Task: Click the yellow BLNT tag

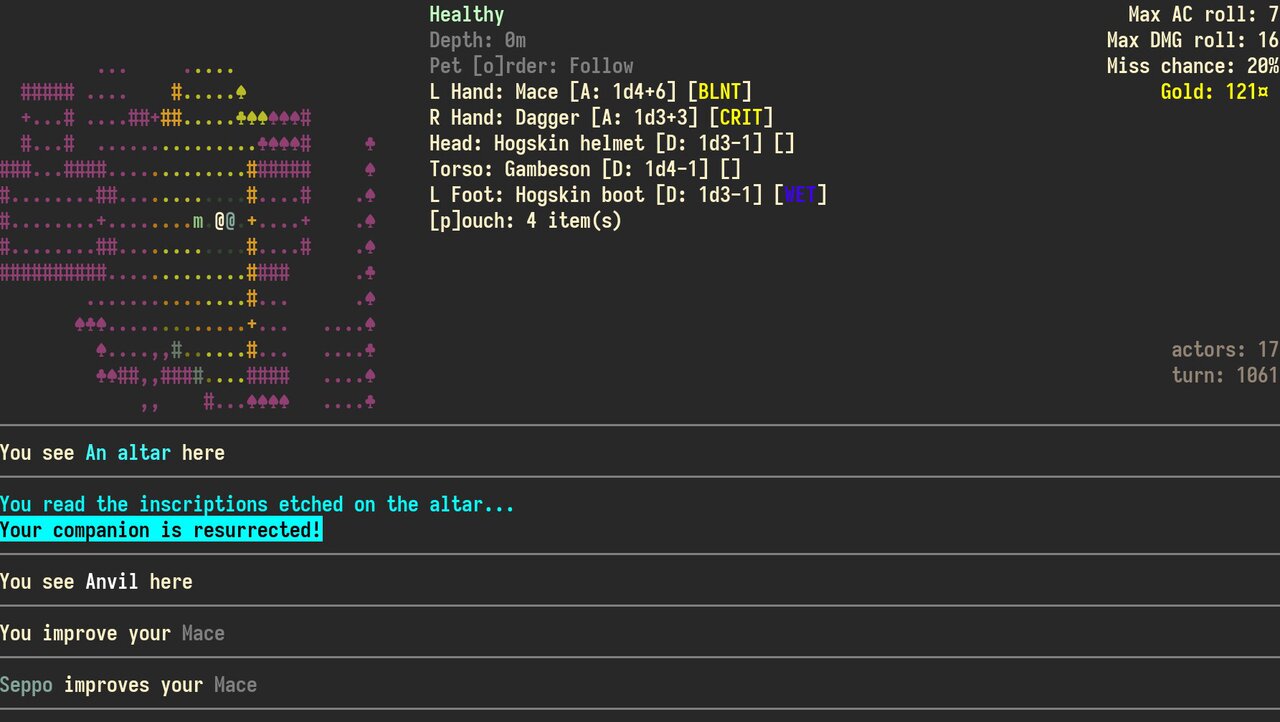Action: click(720, 92)
